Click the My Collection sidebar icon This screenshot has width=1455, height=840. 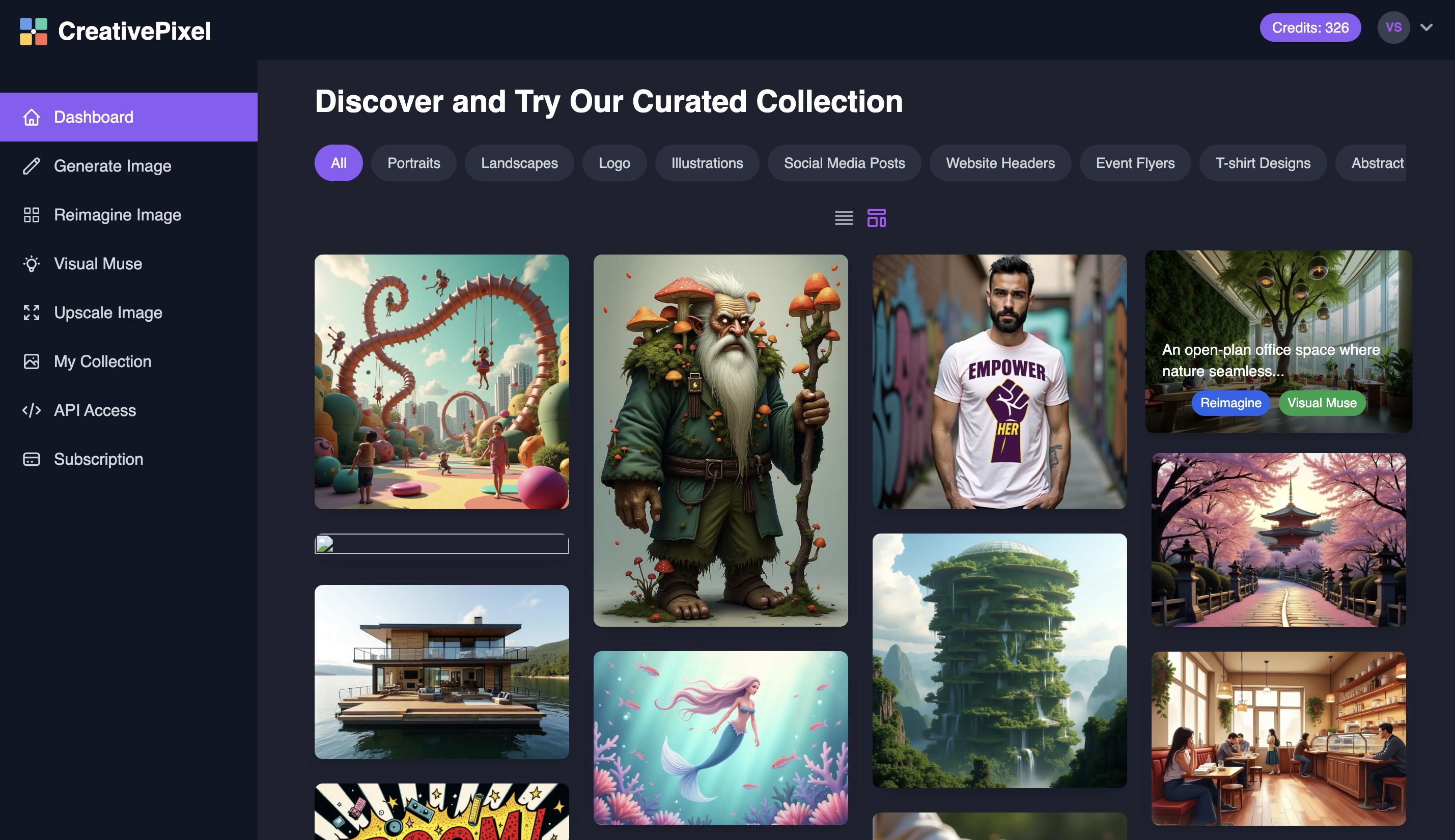[x=30, y=361]
